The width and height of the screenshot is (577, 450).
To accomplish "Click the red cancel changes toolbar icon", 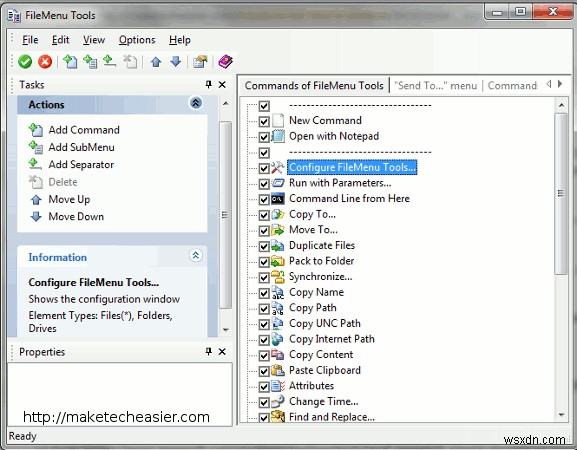I will click(45, 61).
